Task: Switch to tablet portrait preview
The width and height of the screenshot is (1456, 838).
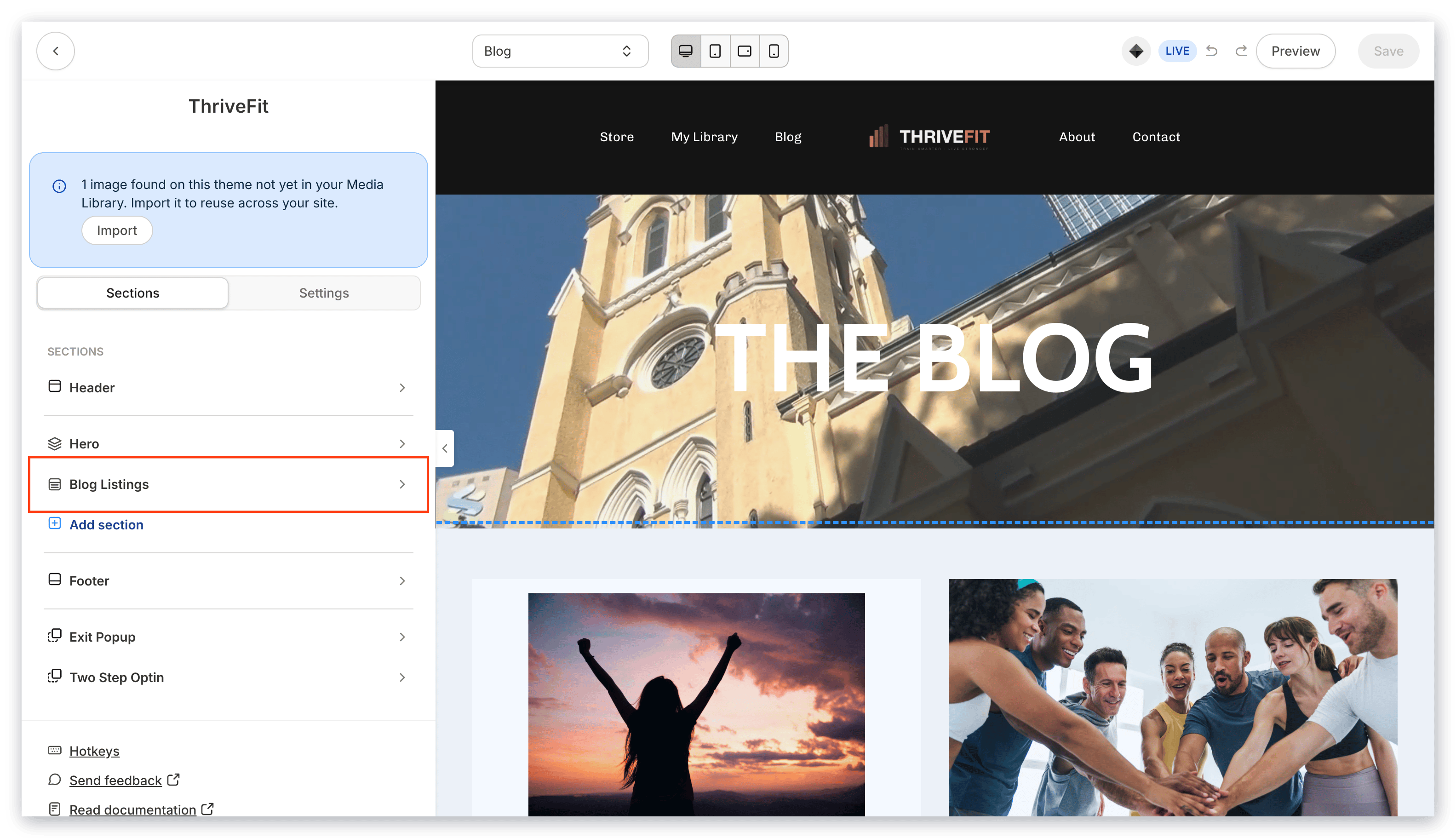Action: [x=715, y=51]
